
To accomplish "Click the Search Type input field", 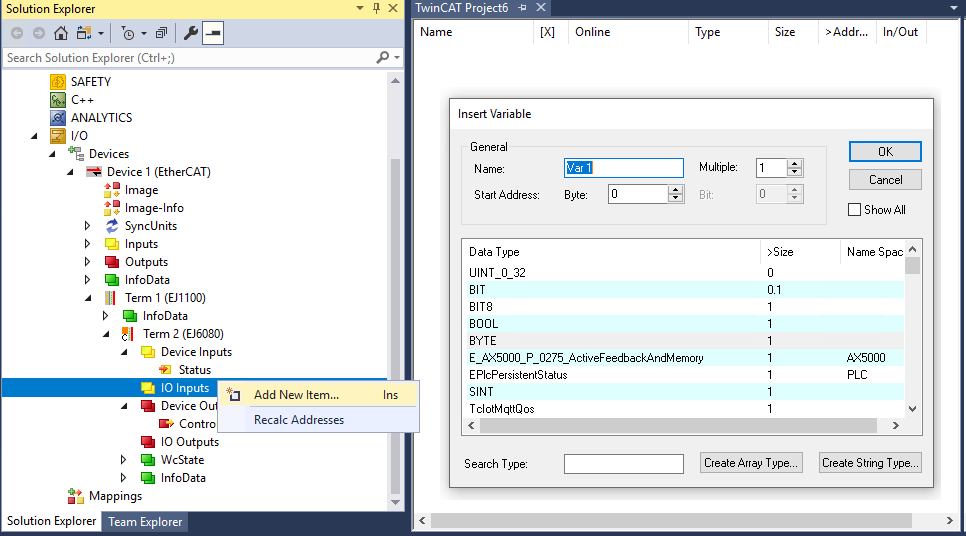I will pyautogui.click(x=623, y=463).
